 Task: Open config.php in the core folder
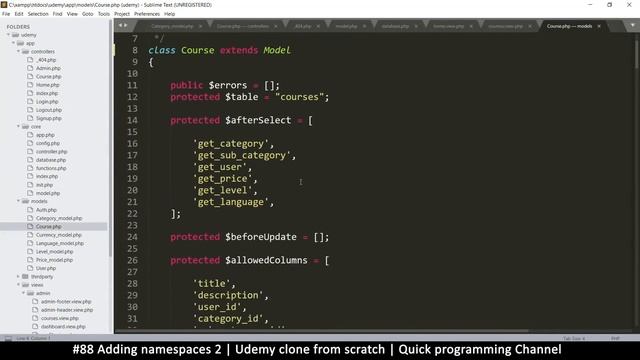pyautogui.click(x=47, y=143)
